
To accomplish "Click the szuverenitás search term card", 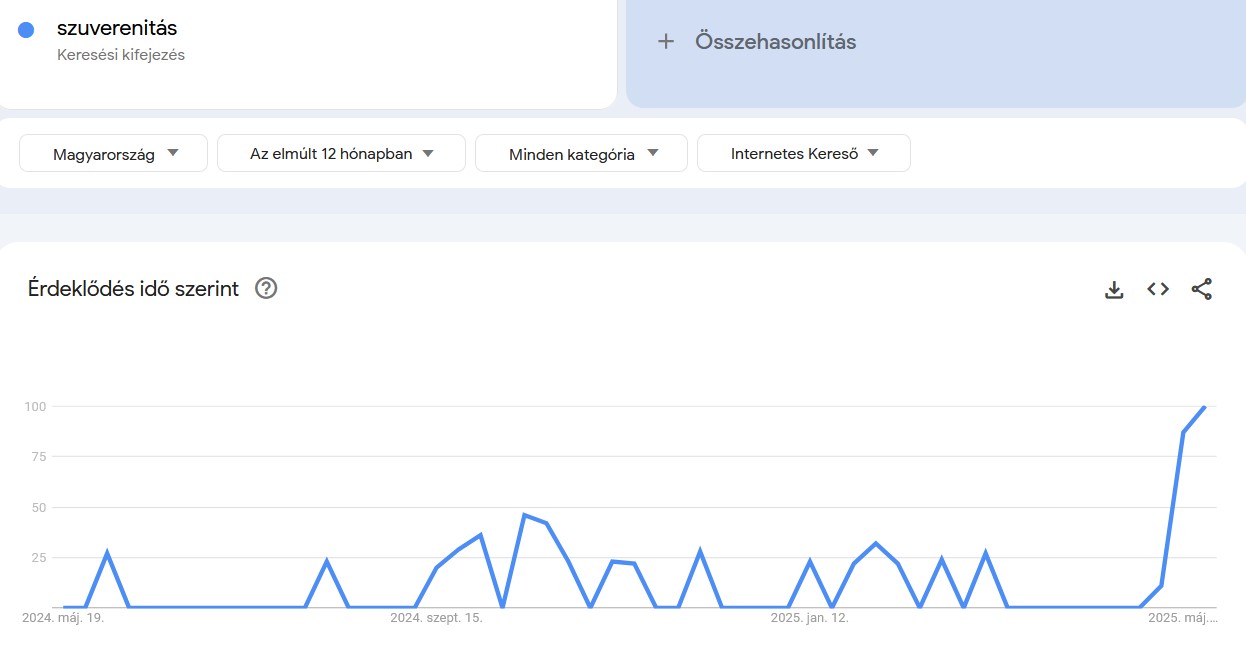I will (115, 28).
